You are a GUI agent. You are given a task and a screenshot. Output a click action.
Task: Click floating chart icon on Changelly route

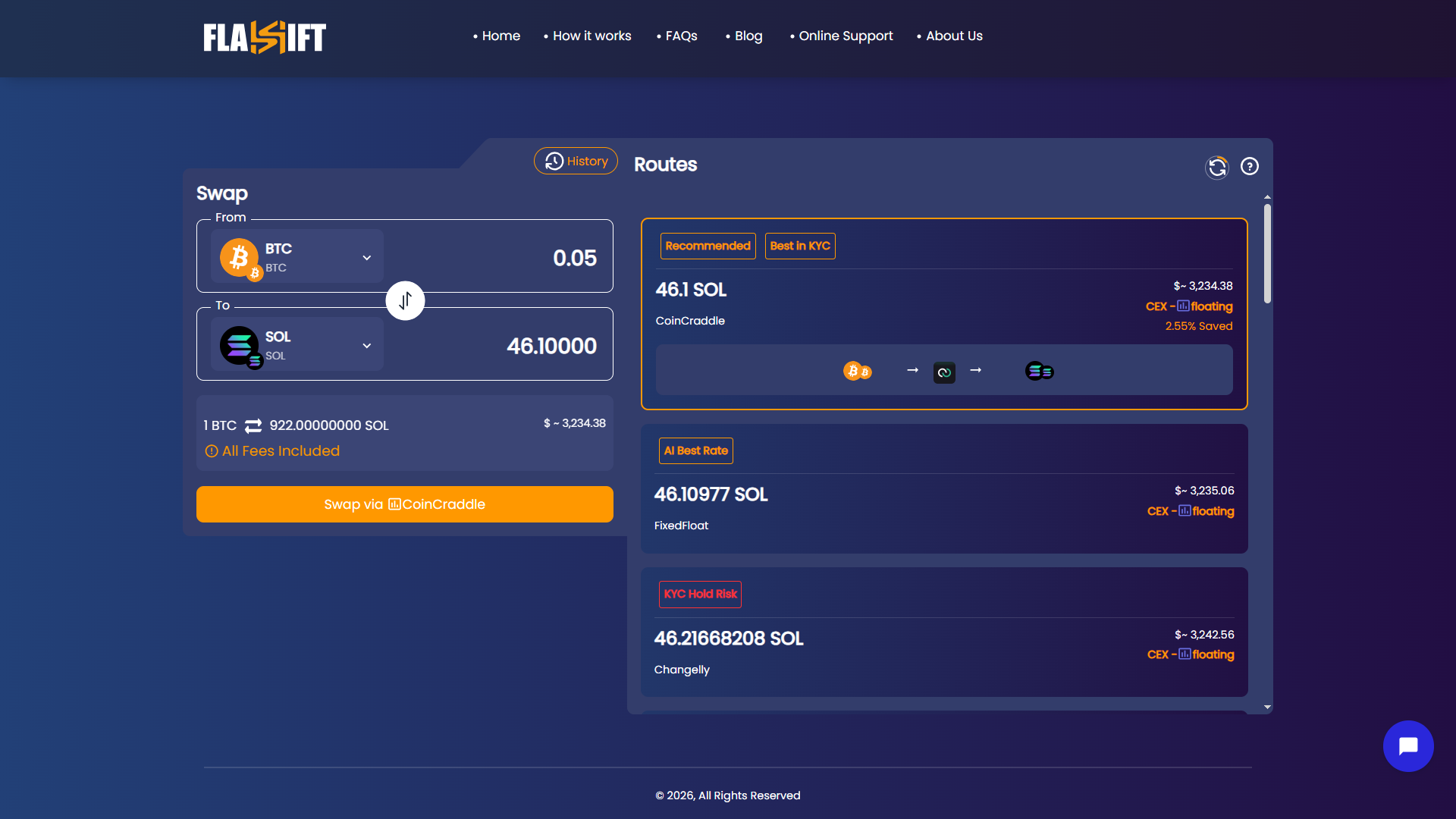click(x=1185, y=654)
